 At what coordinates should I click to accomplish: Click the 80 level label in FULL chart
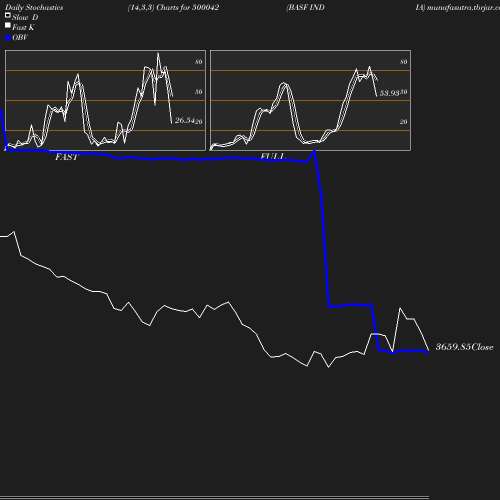[x=403, y=62]
